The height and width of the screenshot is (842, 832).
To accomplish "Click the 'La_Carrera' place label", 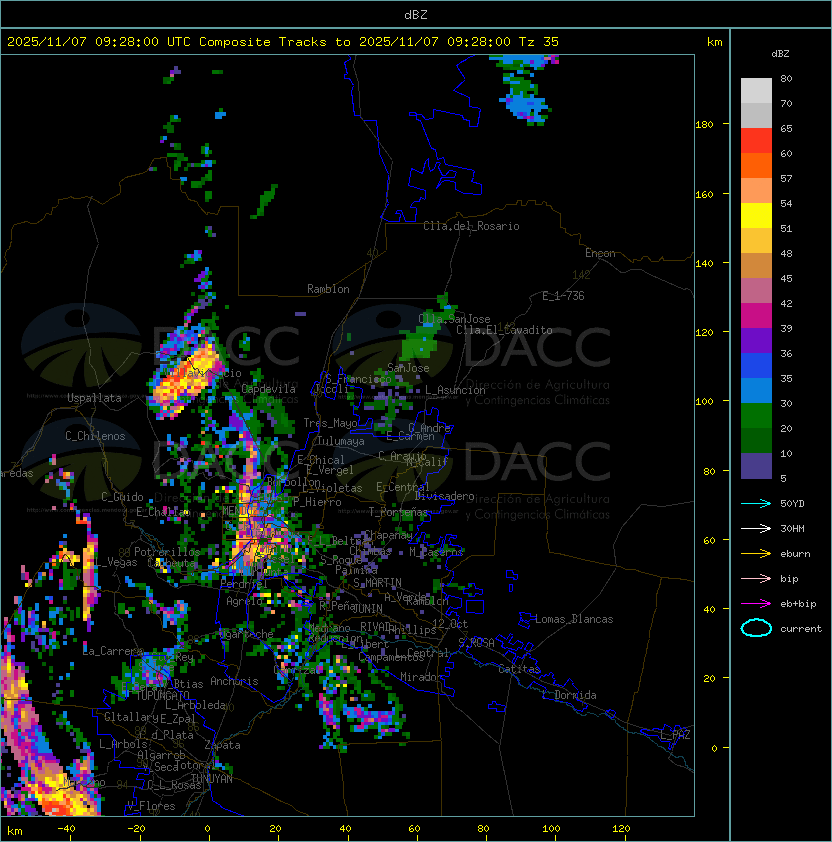I will (x=113, y=651).
